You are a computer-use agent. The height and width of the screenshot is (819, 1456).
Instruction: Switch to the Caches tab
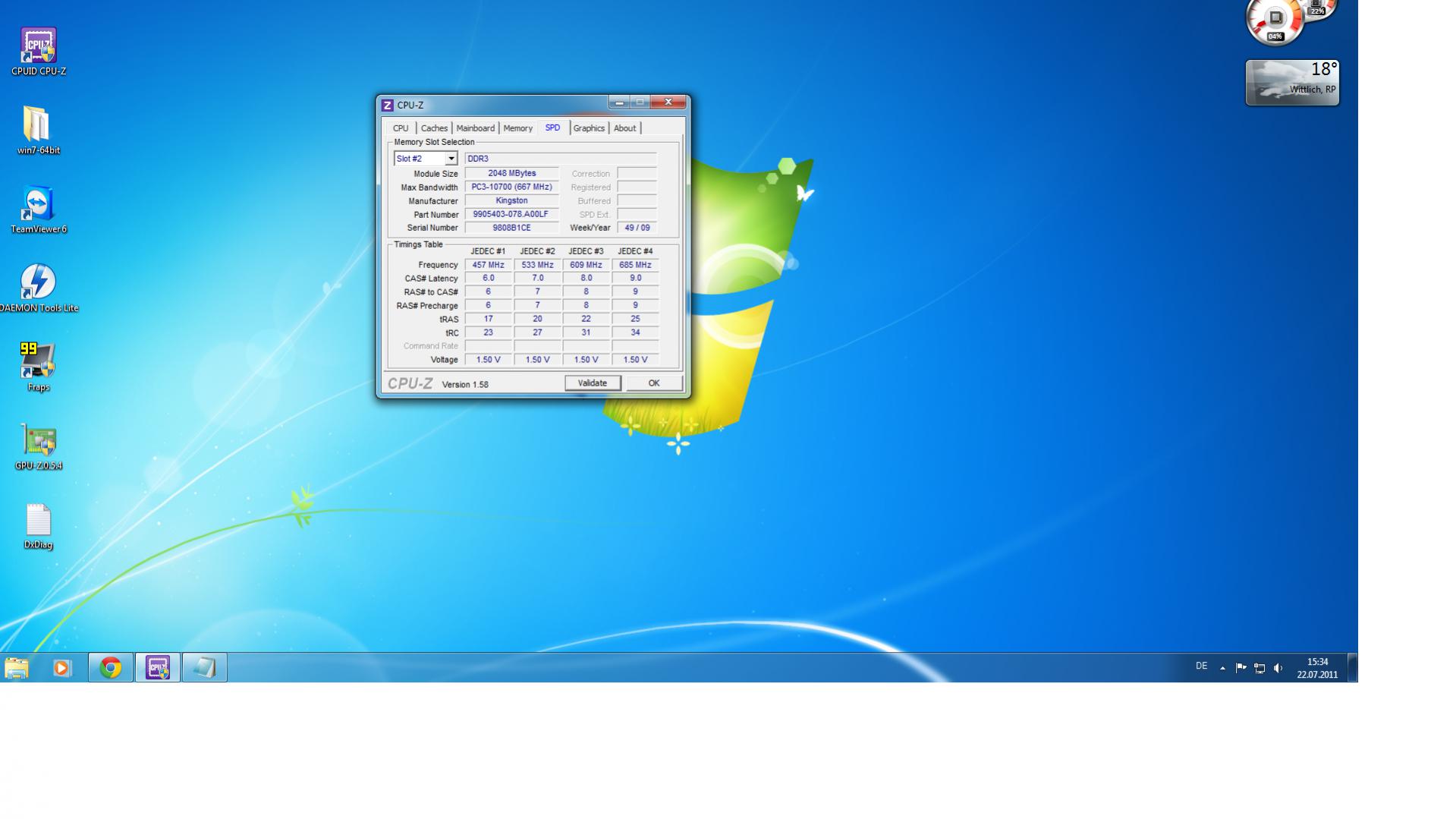point(434,128)
